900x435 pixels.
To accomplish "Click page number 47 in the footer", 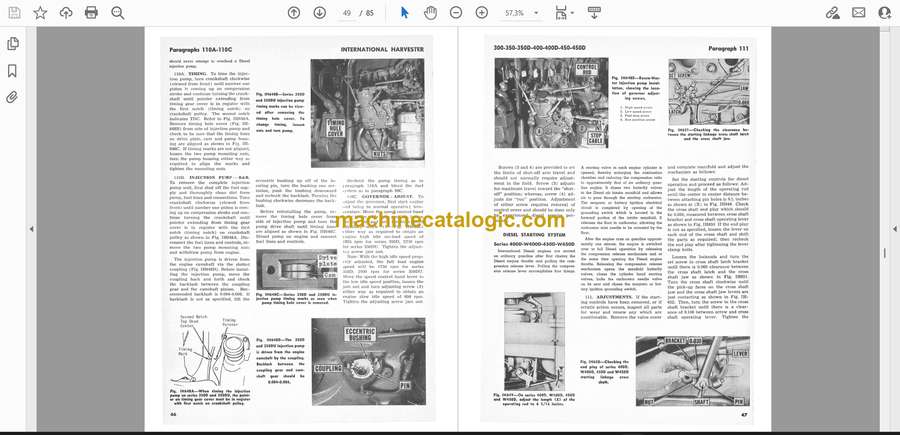I will coord(744,414).
